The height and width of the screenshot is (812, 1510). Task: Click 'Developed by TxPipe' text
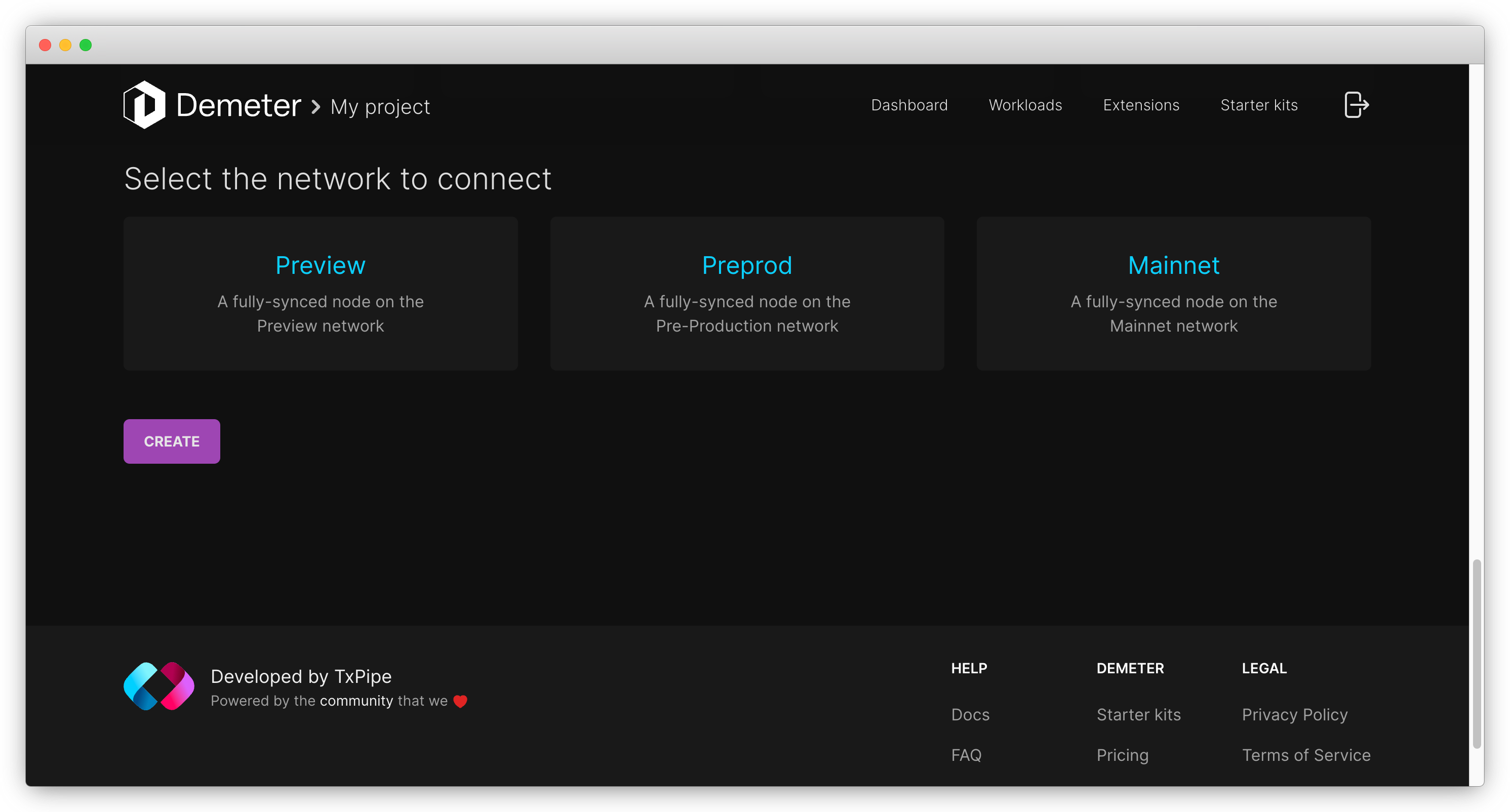click(301, 676)
